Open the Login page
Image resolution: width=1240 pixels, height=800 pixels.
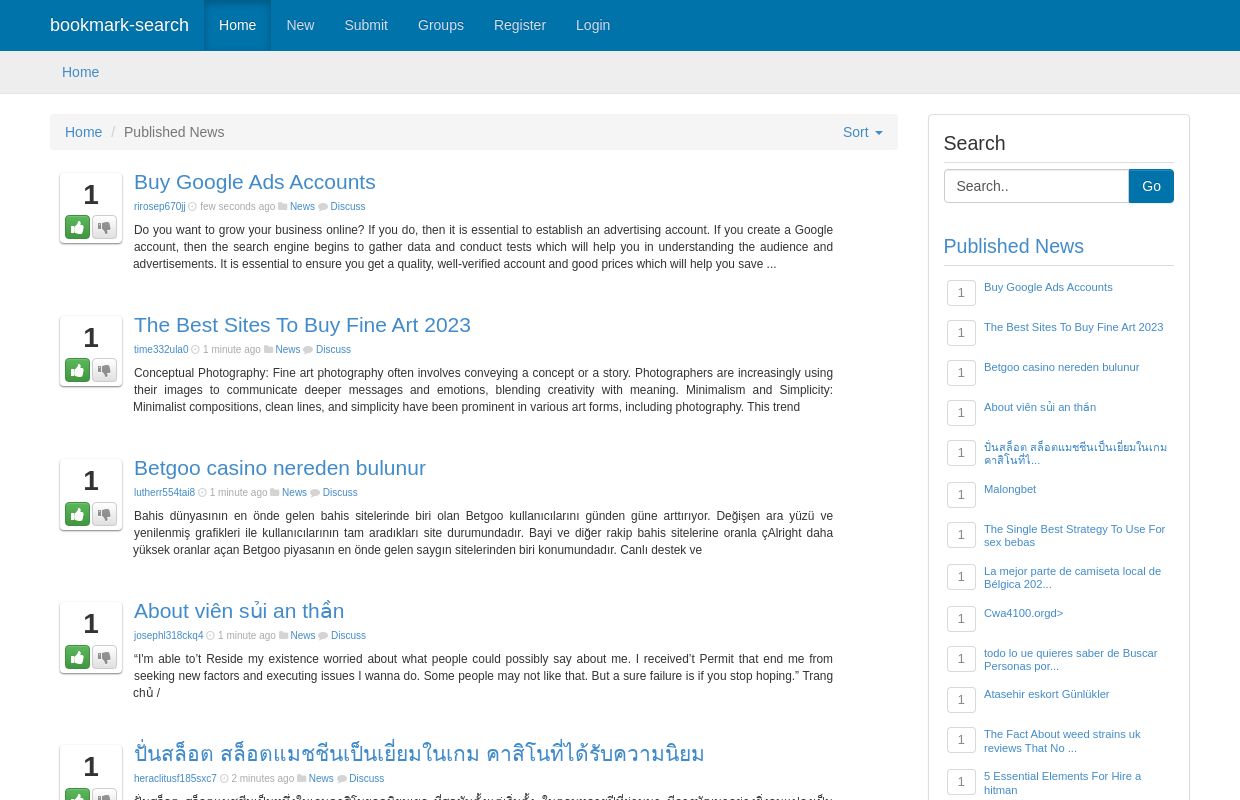point(593,25)
